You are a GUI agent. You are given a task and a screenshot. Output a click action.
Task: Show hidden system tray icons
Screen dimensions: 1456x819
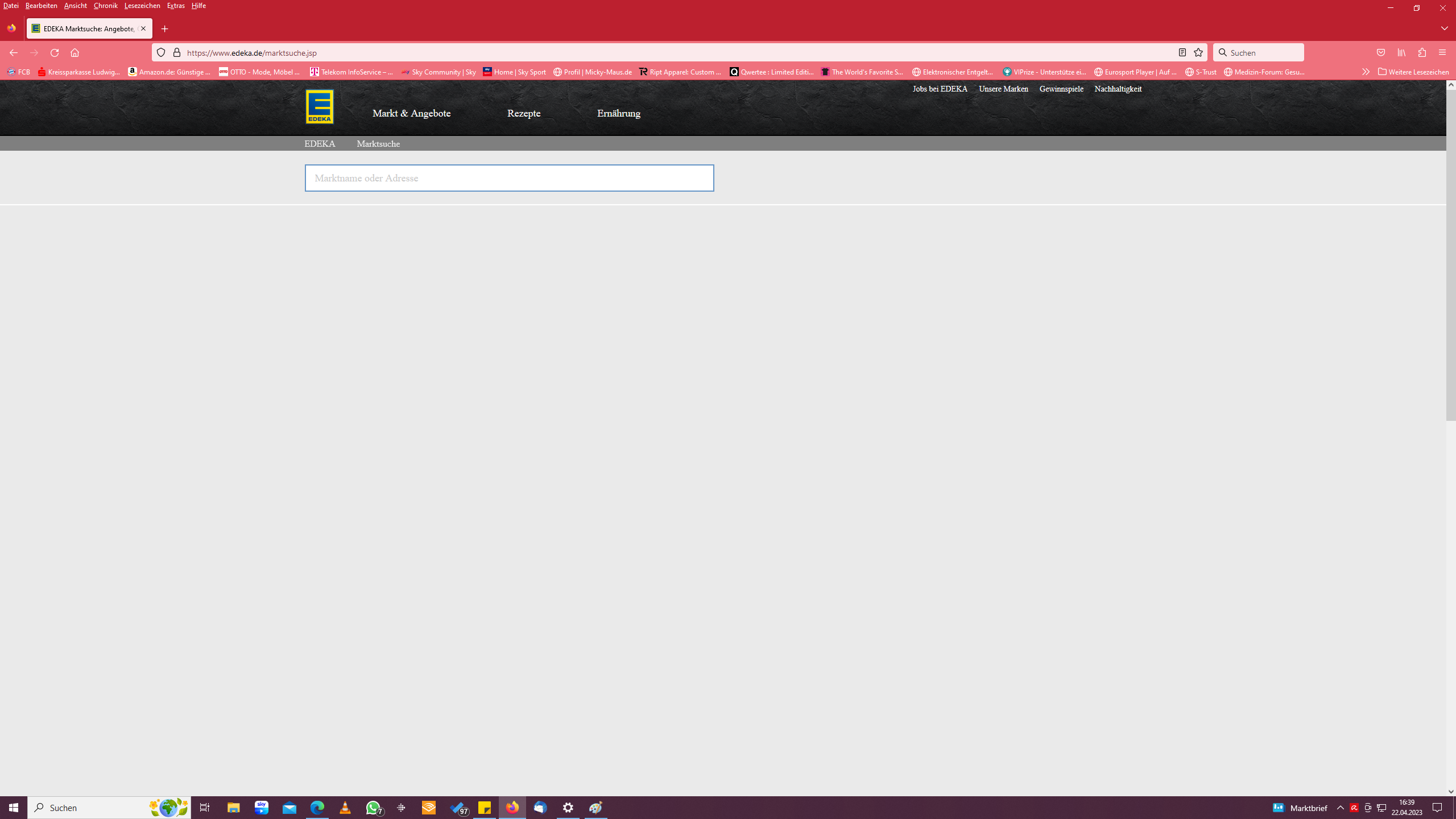pos(1341,808)
